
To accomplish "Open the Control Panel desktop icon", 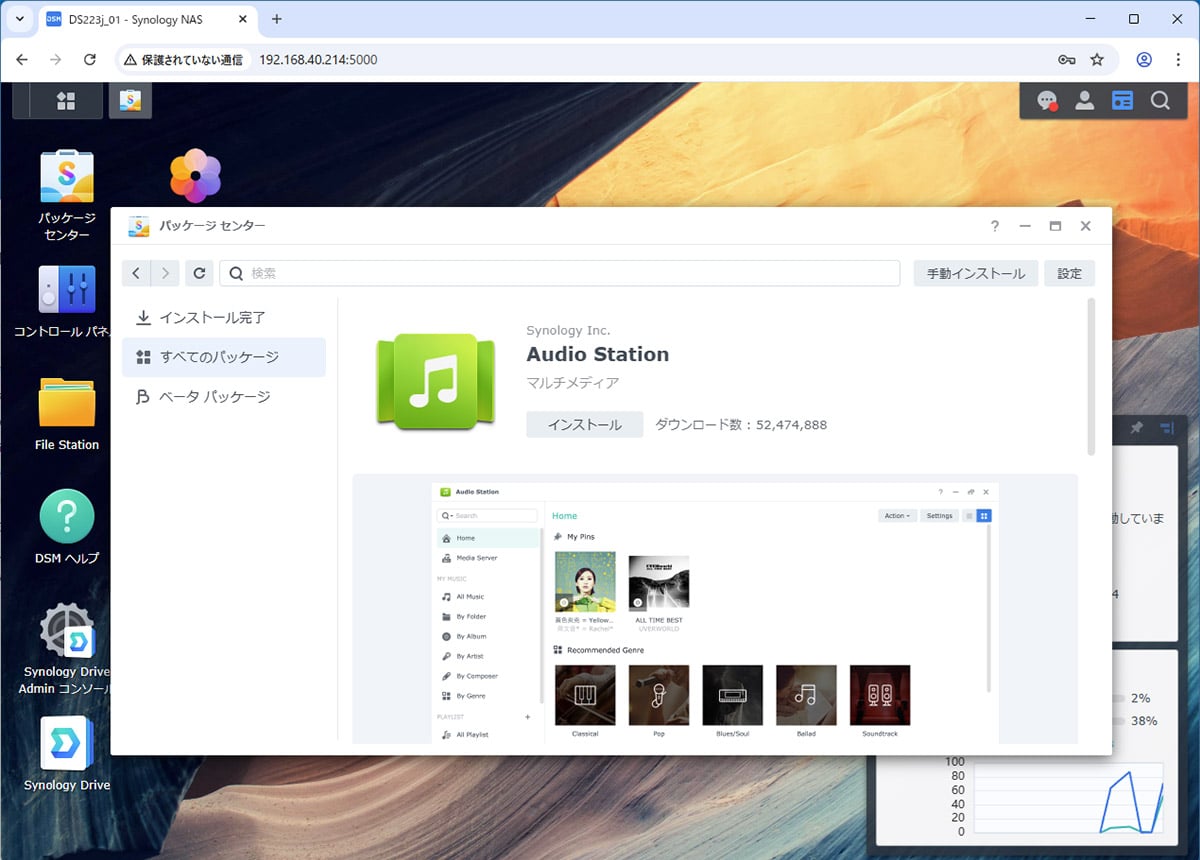I will 67,290.
